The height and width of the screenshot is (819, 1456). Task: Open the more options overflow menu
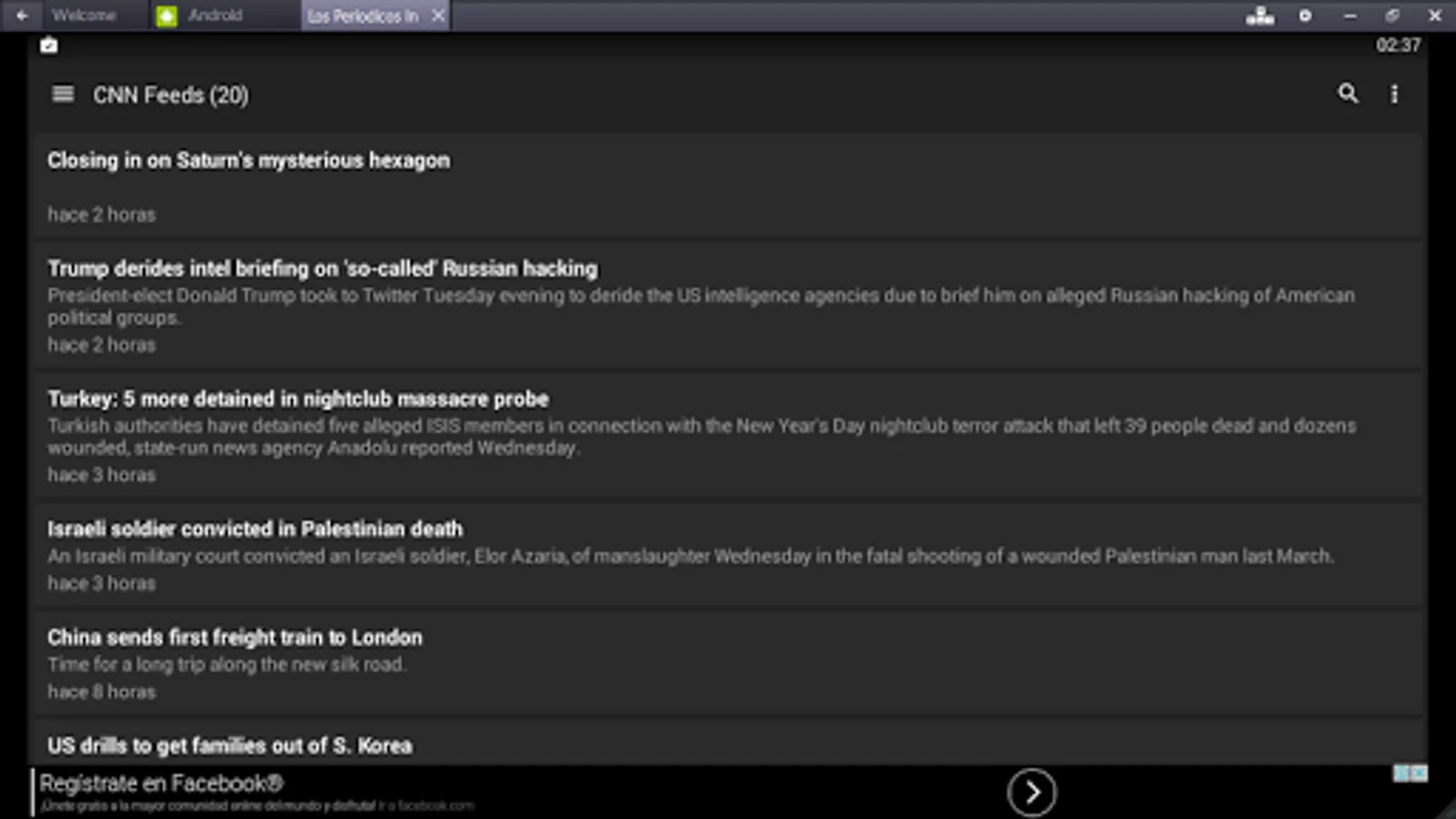[1394, 94]
